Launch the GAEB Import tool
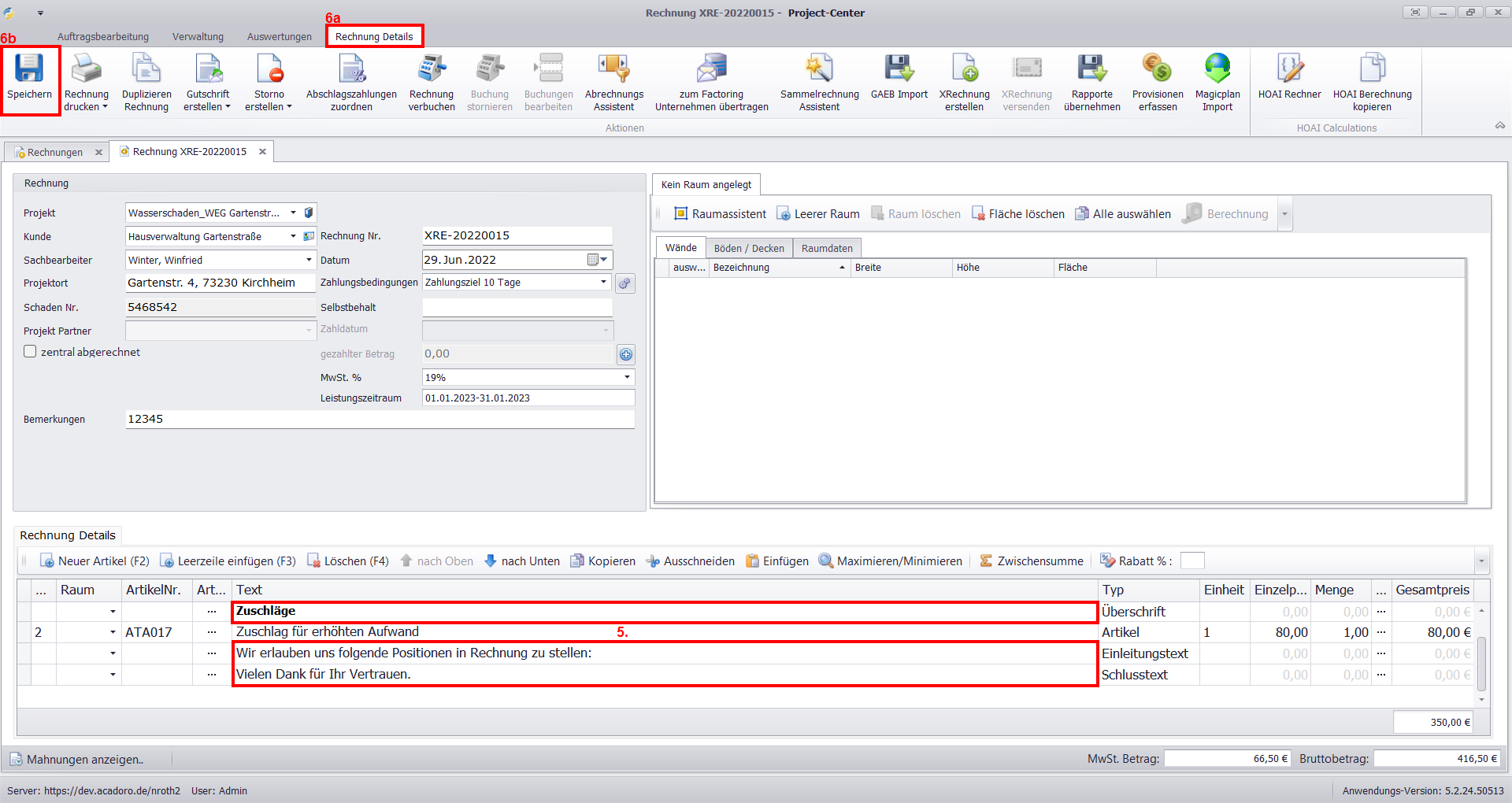 pos(899,69)
